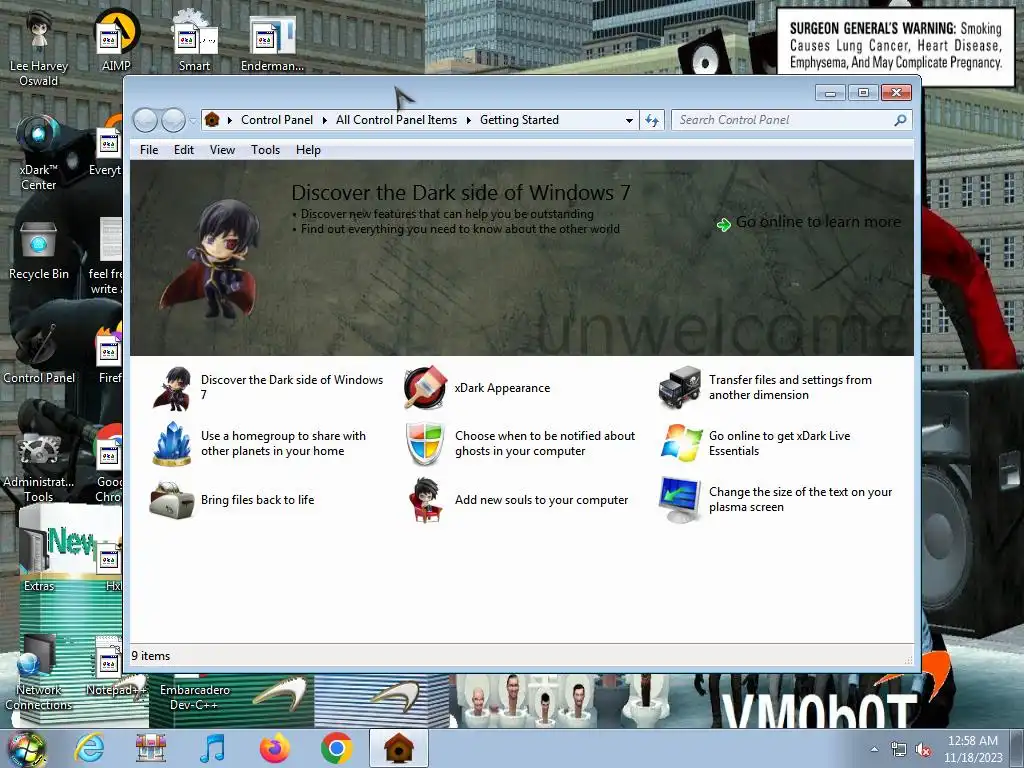Open the Edit menu

click(x=184, y=150)
